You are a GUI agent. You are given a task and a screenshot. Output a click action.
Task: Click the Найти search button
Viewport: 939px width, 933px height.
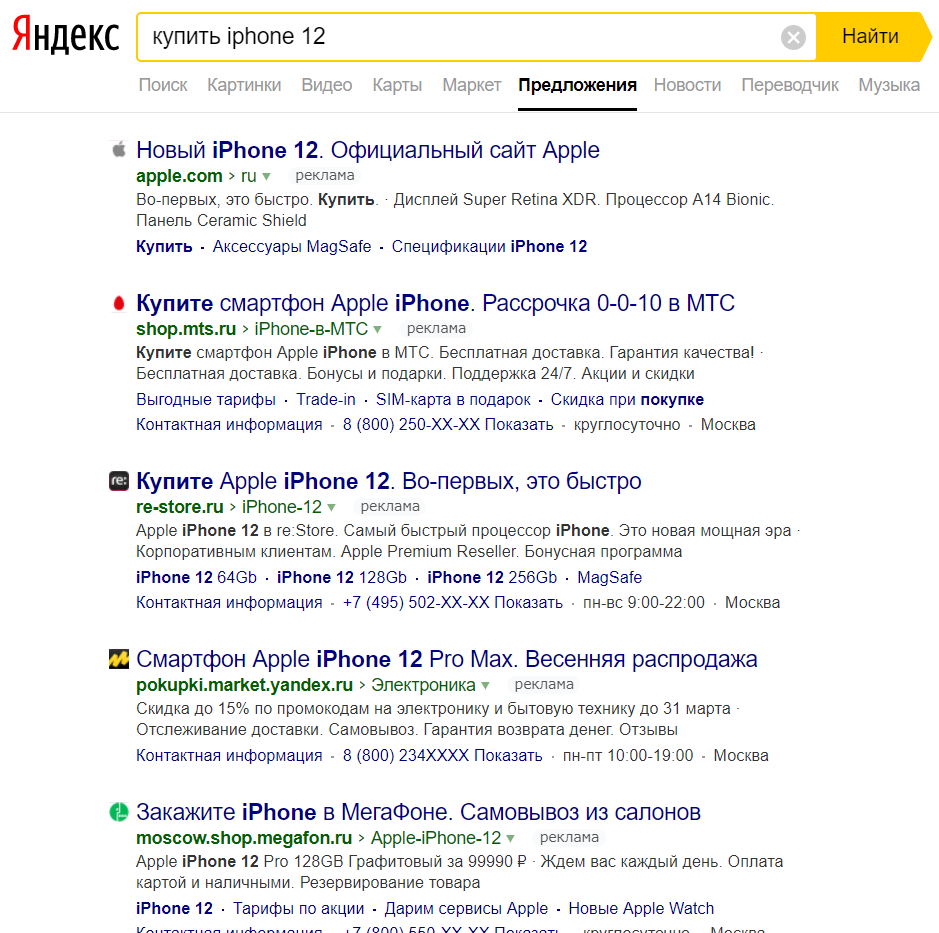pyautogui.click(x=873, y=37)
